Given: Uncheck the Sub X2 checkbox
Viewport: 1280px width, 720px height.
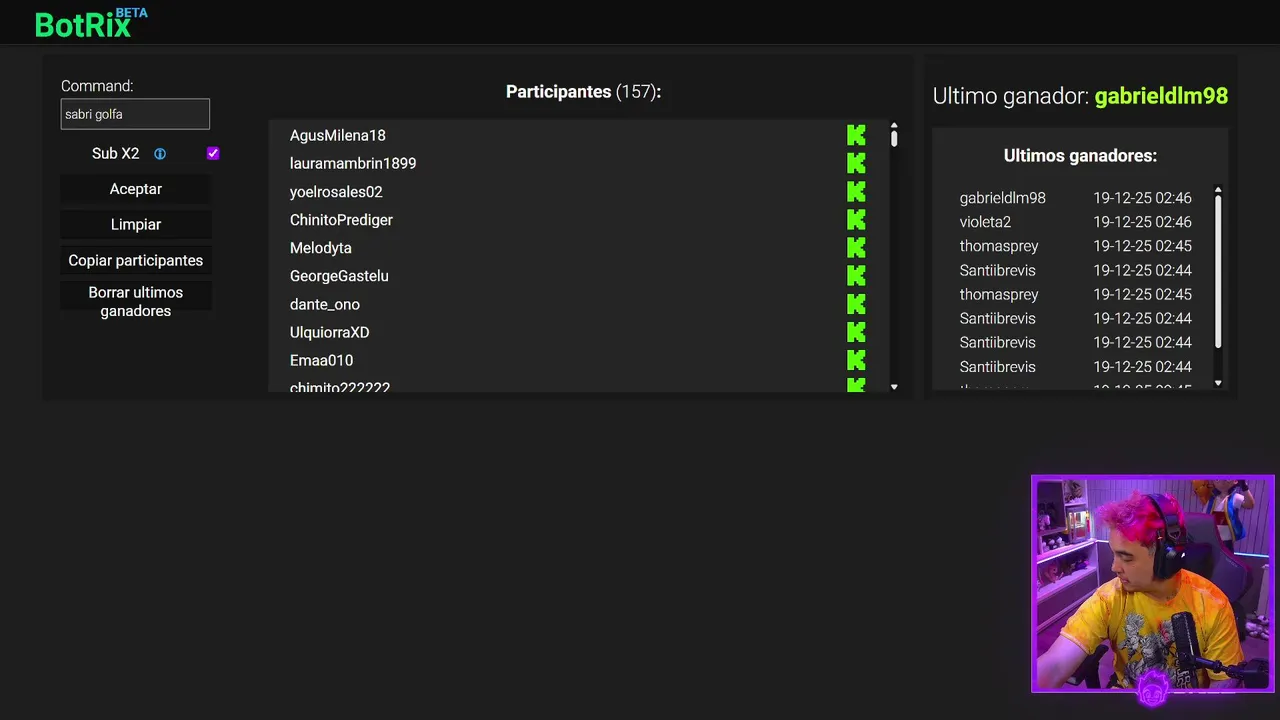Looking at the screenshot, I should click(213, 153).
